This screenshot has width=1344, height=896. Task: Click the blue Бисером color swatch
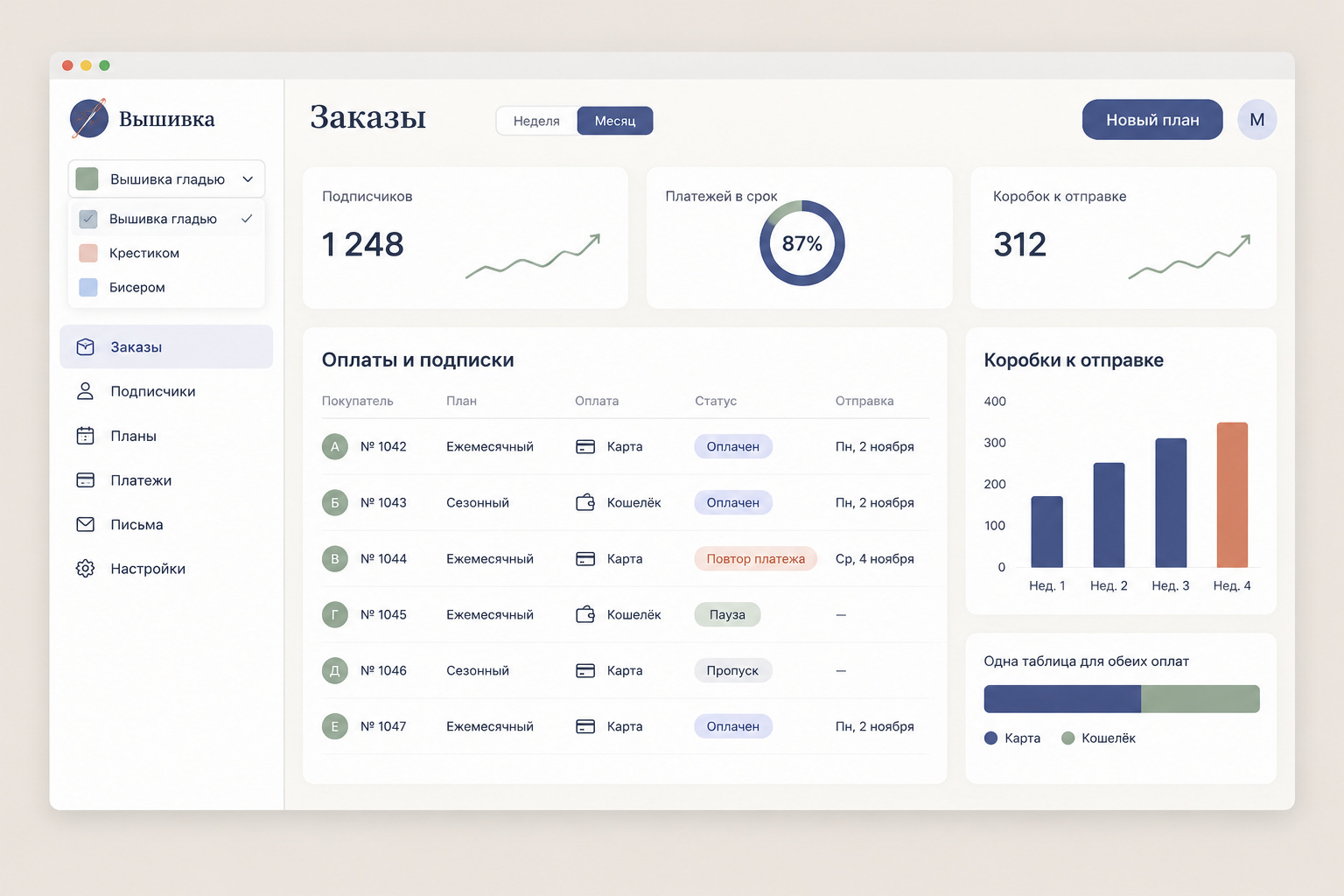88,287
